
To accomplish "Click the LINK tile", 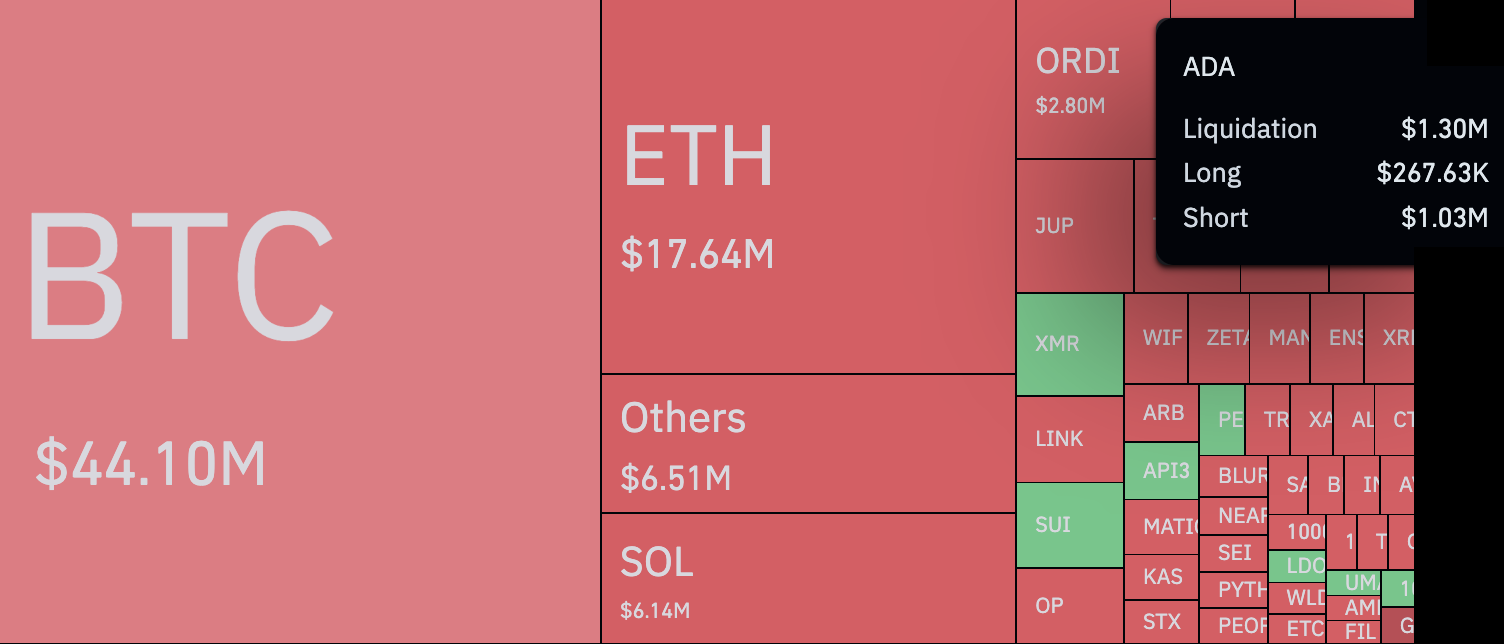I will coord(1069,439).
